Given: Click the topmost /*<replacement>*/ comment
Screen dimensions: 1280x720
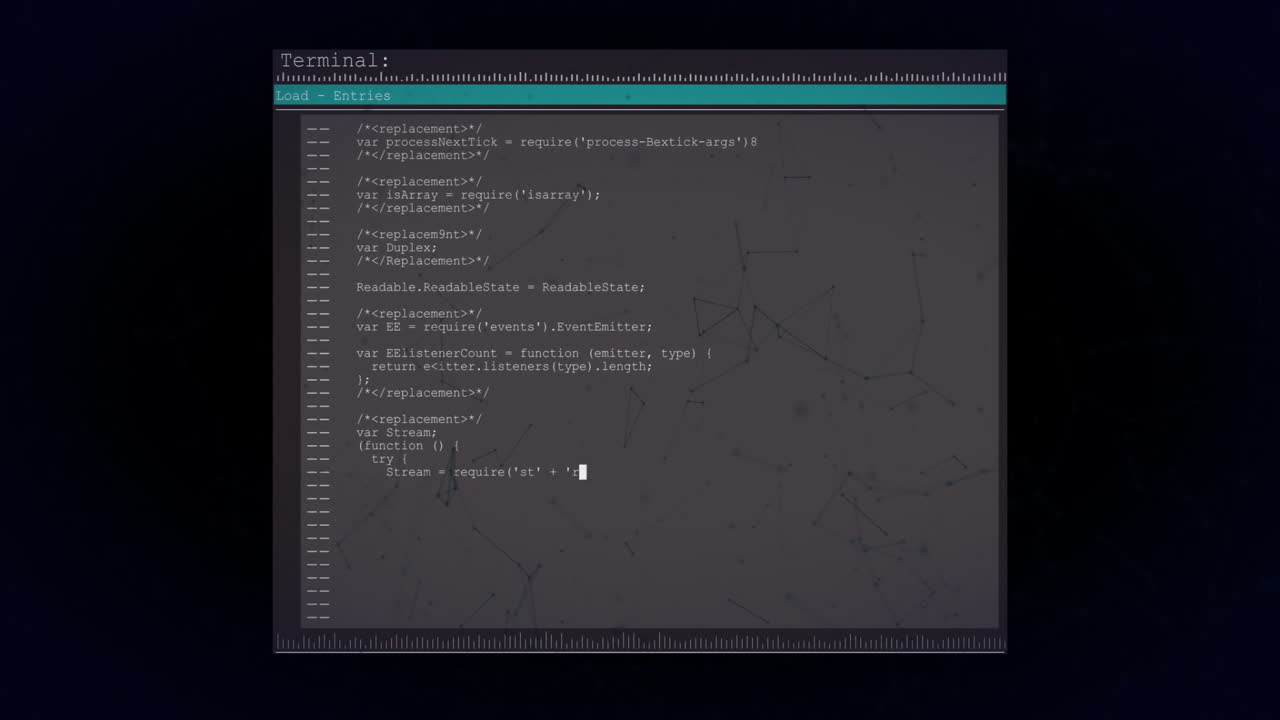Looking at the screenshot, I should [x=419, y=128].
